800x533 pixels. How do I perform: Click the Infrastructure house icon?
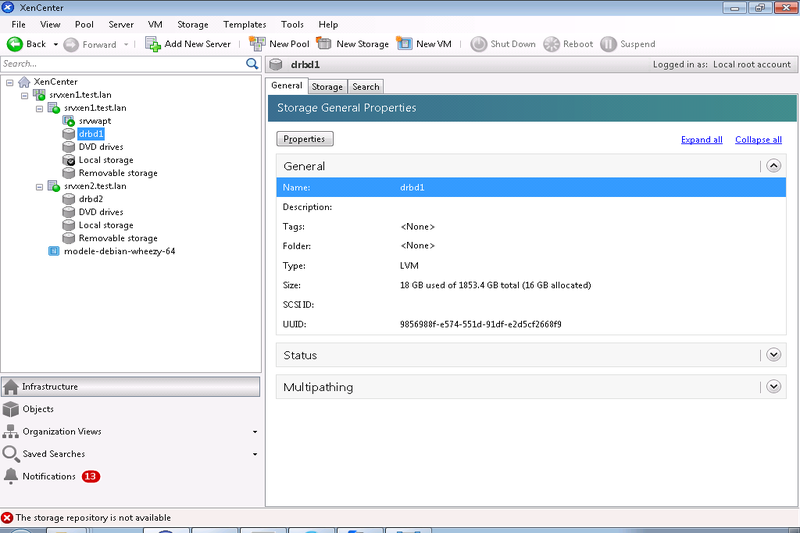pos(11,387)
